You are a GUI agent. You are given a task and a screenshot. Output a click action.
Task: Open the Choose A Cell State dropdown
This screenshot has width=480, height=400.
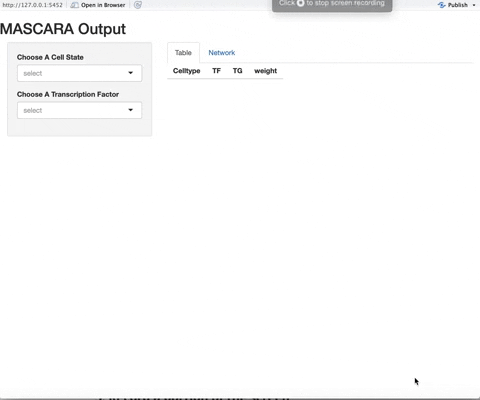79,73
